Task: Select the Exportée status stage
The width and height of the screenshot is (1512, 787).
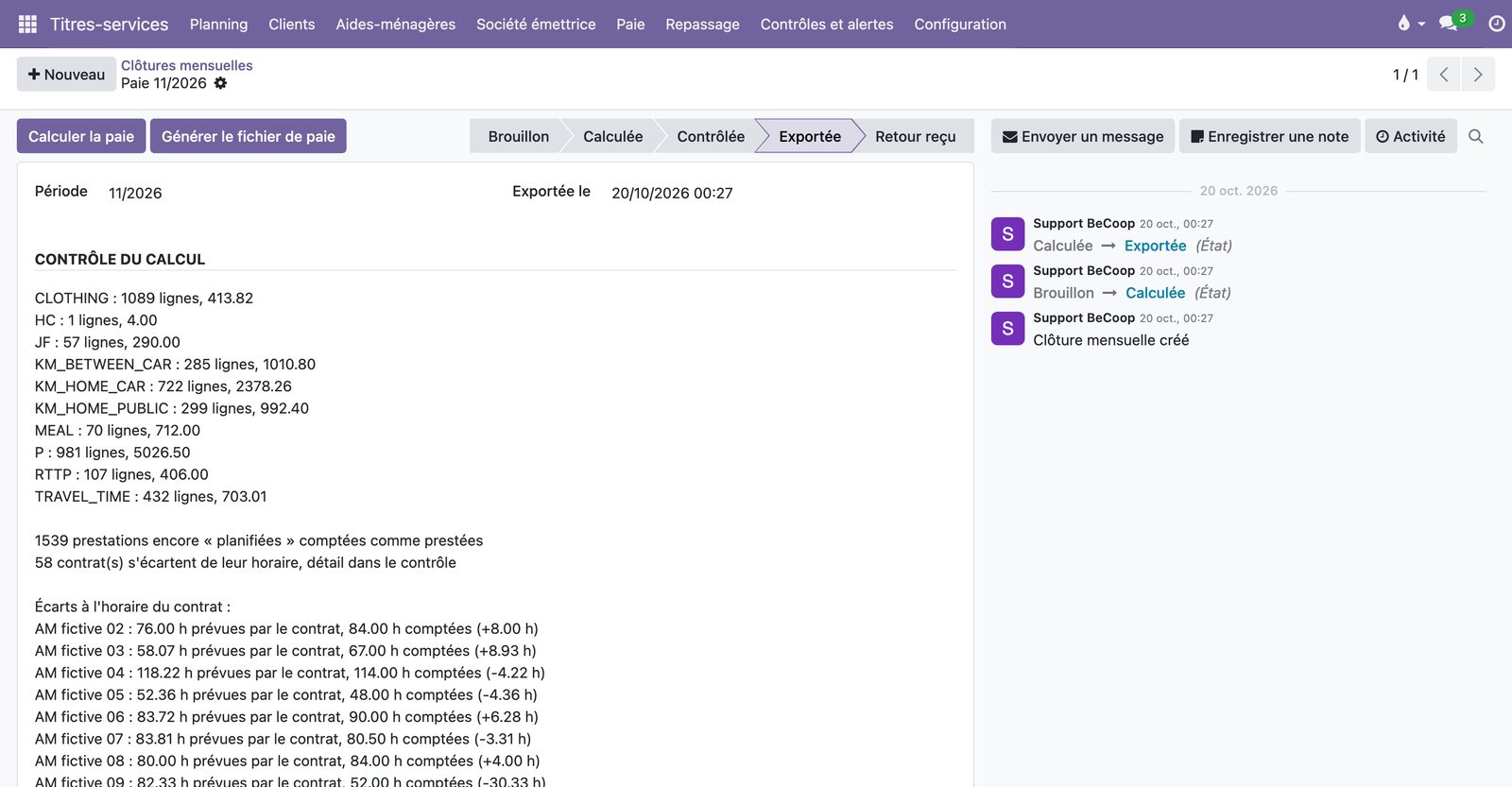Action: 810,136
